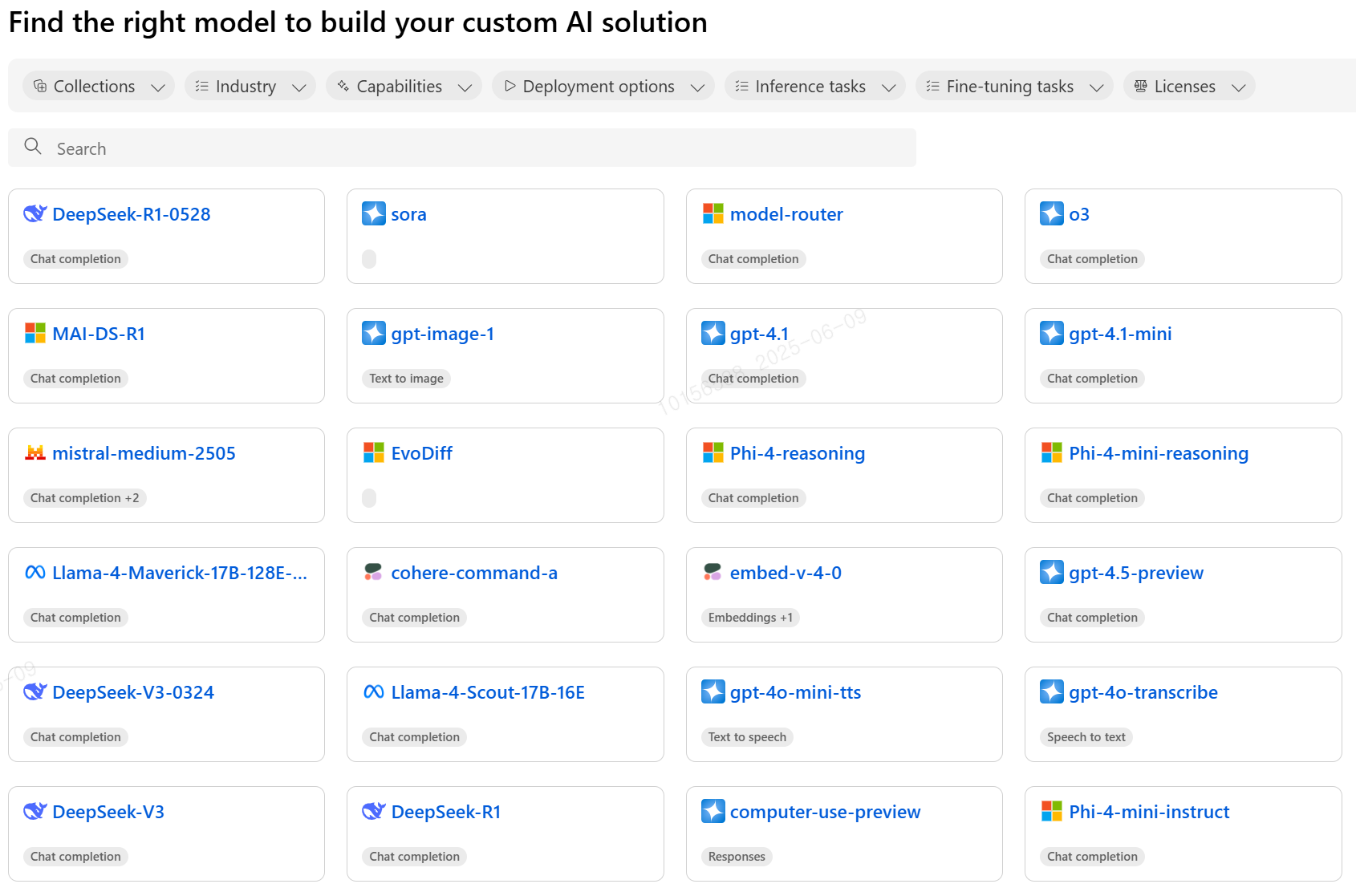This screenshot has height=896, width=1356.
Task: Open the EvoDiff model link
Action: [x=422, y=453]
